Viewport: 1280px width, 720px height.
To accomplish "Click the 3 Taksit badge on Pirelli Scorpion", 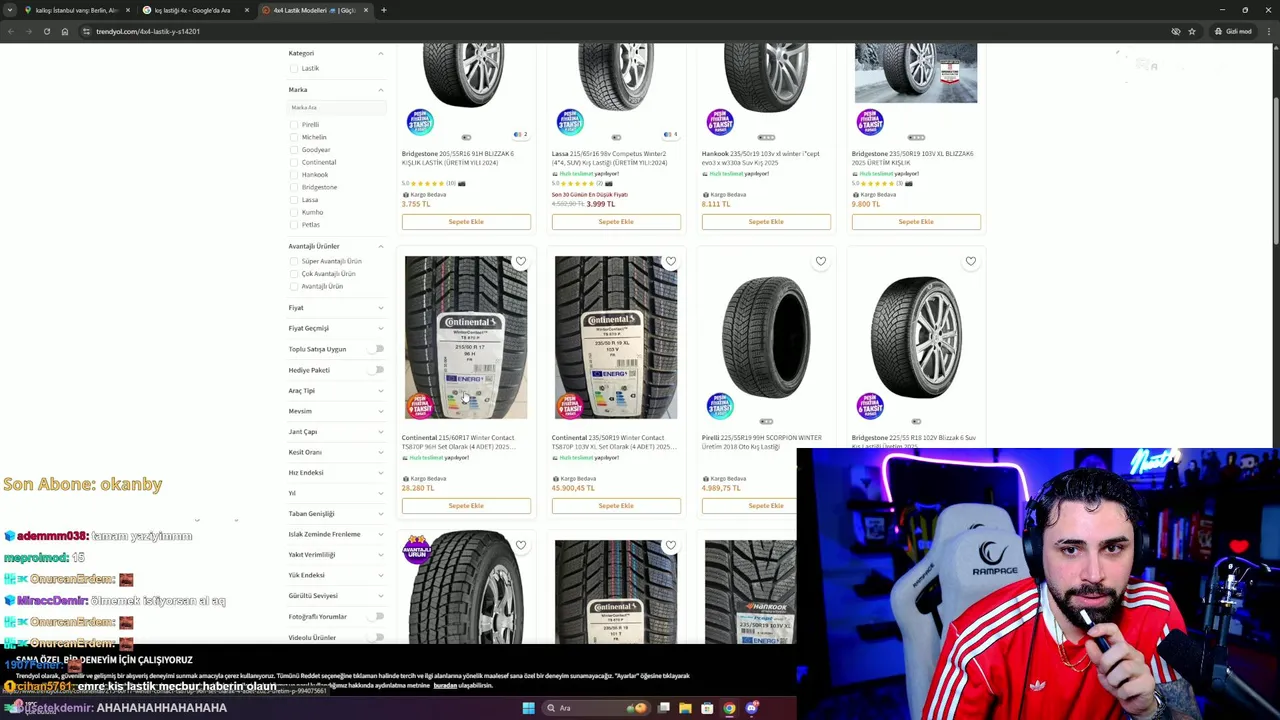I will (x=720, y=405).
